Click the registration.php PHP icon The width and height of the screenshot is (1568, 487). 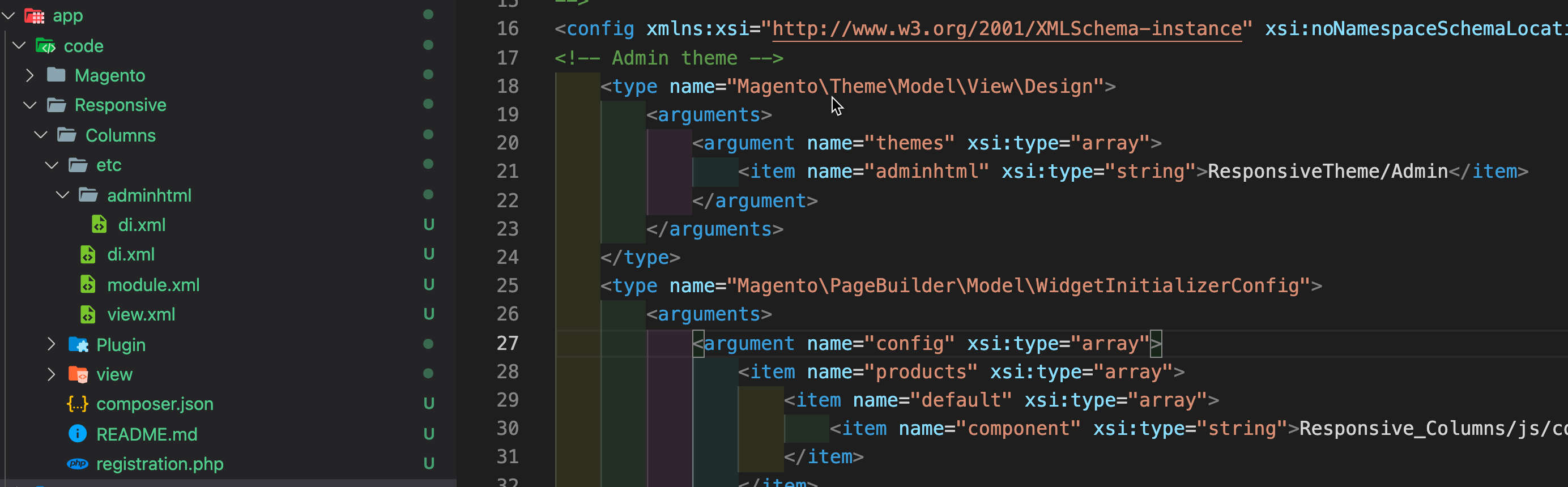click(x=77, y=464)
